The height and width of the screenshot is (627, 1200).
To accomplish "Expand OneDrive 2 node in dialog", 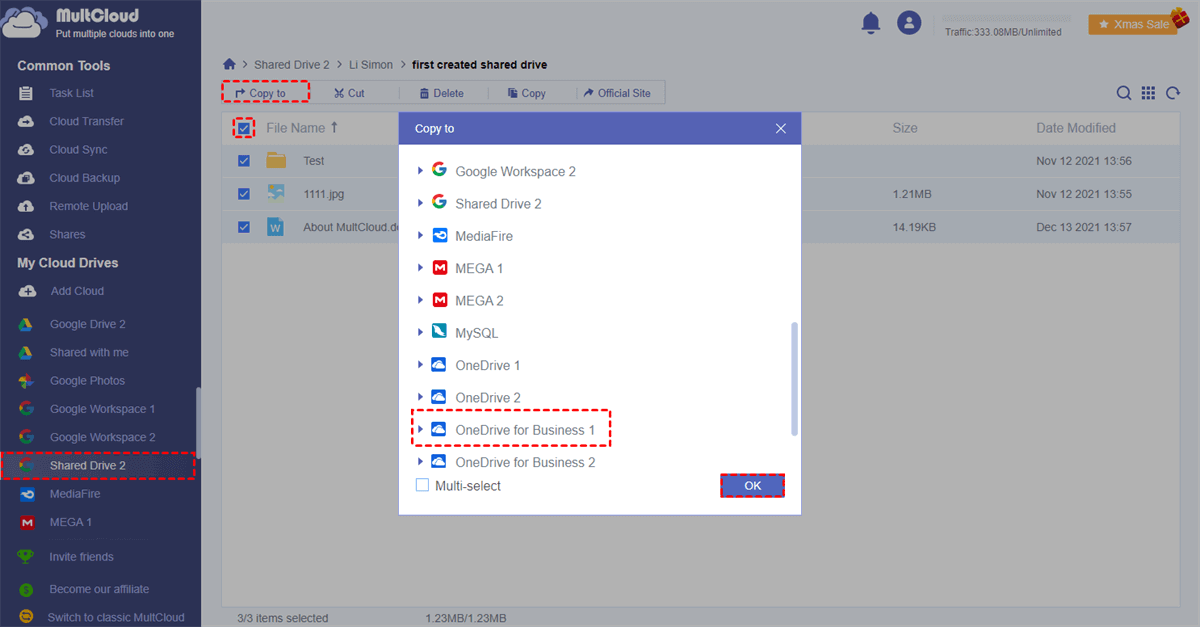I will coord(420,397).
